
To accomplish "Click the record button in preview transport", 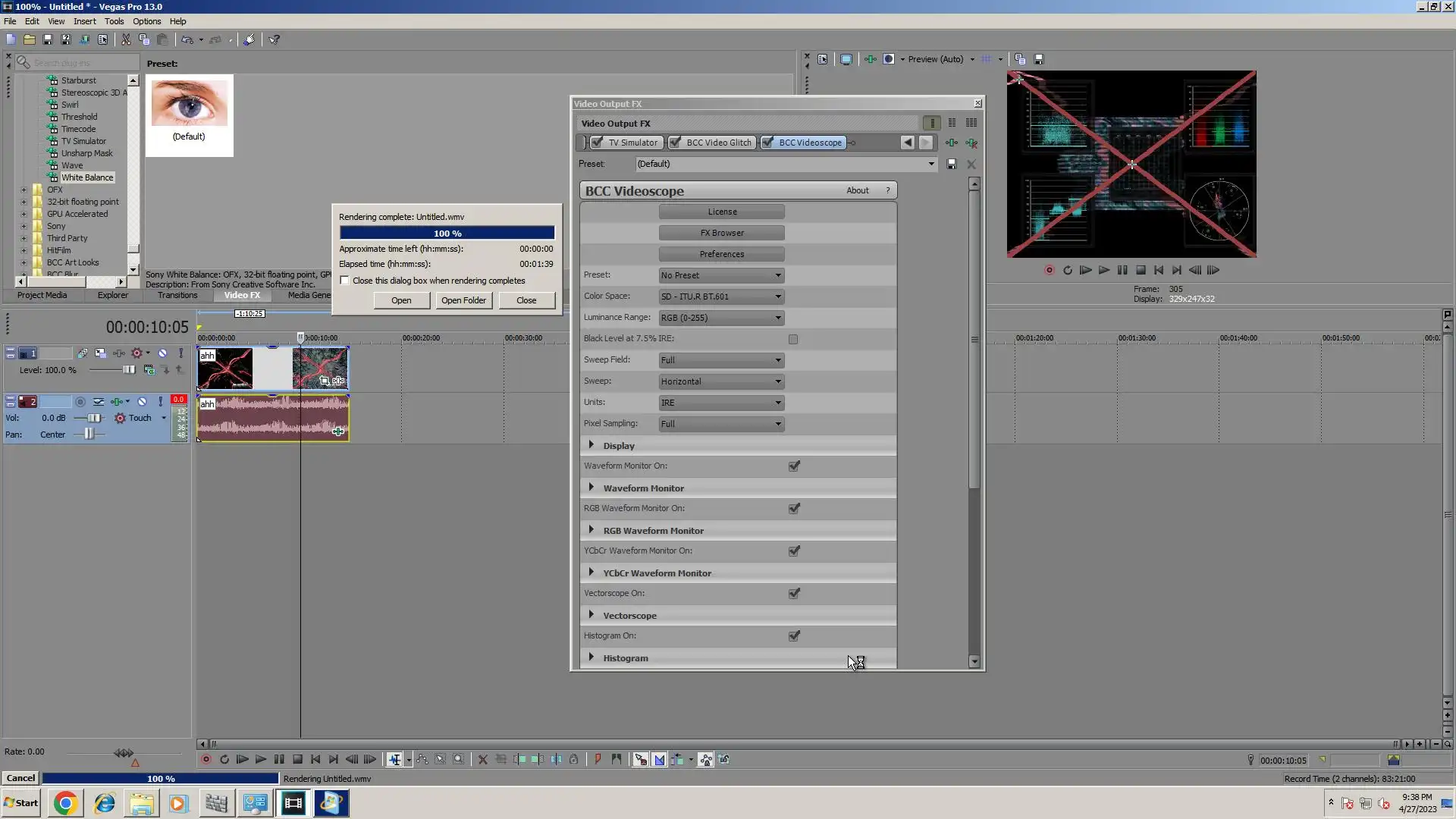I will 1050,270.
